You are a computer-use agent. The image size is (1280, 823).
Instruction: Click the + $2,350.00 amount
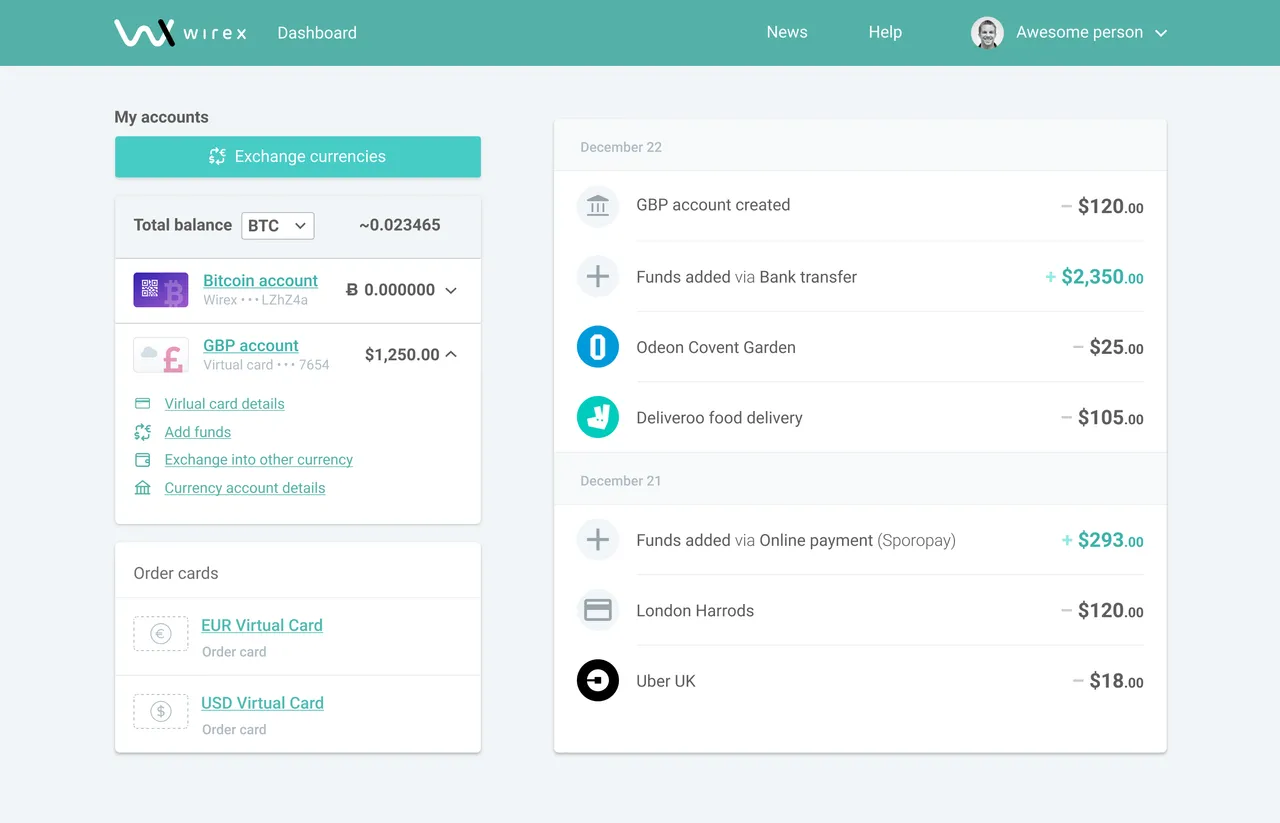tap(1094, 277)
